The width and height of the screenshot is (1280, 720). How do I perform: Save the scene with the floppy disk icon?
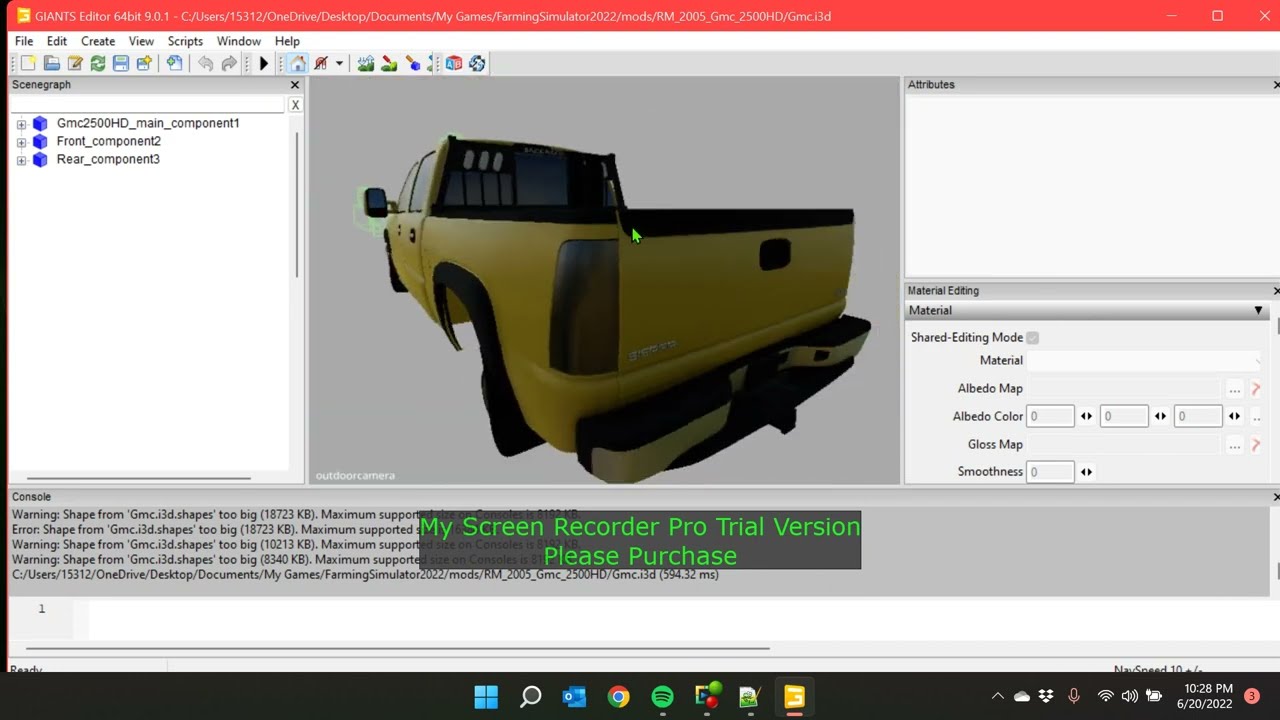click(121, 63)
